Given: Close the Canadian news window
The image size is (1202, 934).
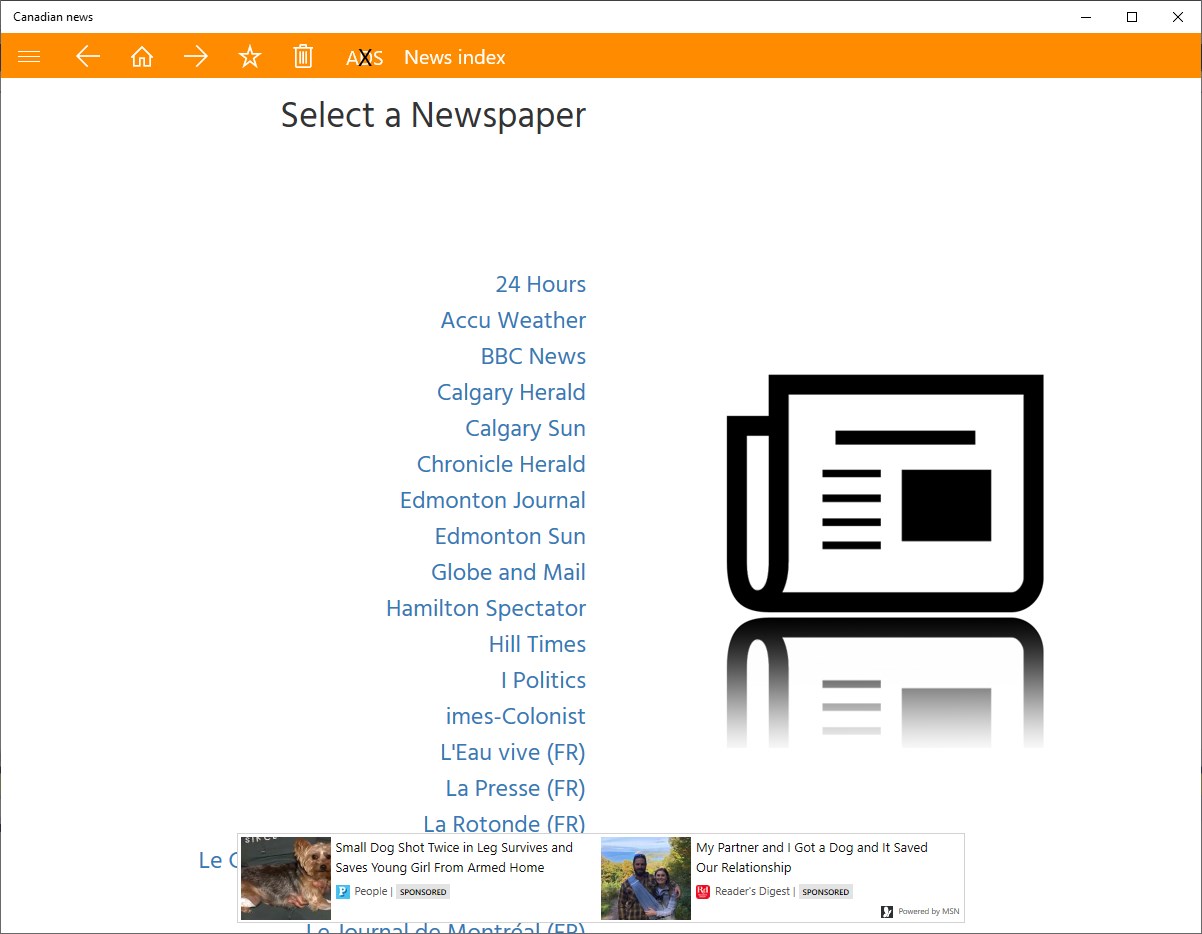Looking at the screenshot, I should 1178,17.
